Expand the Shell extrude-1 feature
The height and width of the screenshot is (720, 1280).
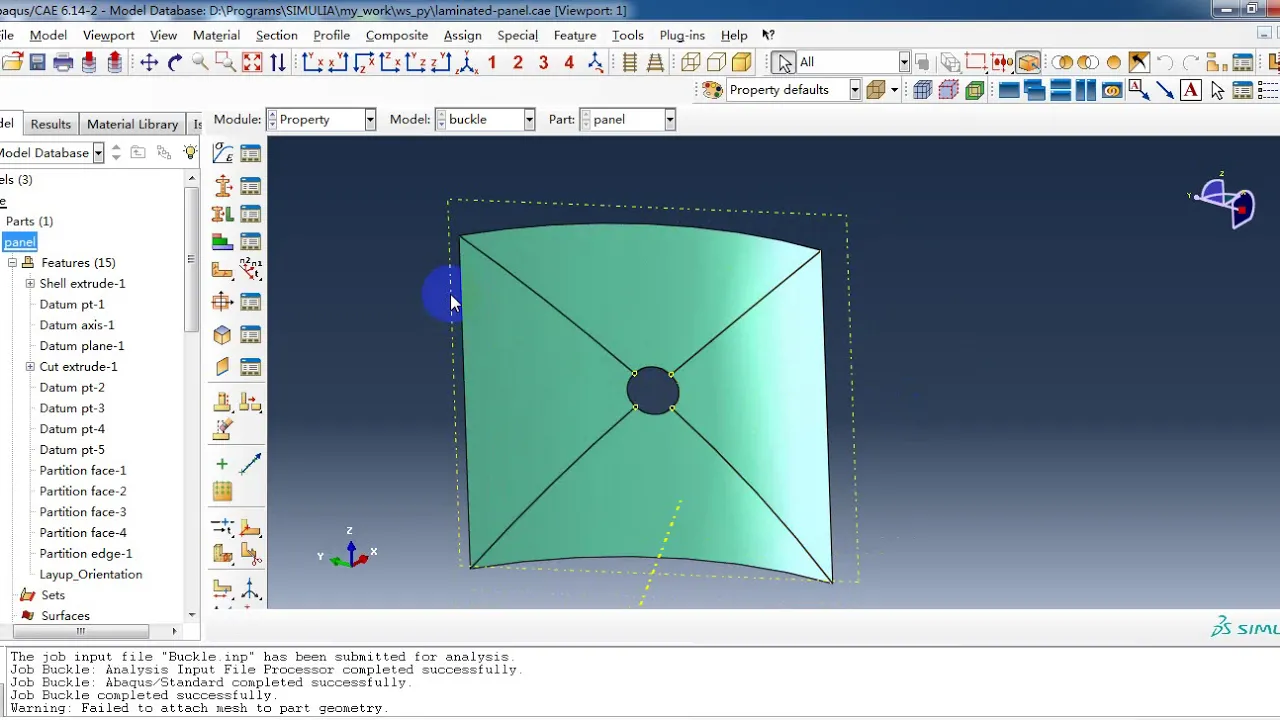pyautogui.click(x=30, y=284)
